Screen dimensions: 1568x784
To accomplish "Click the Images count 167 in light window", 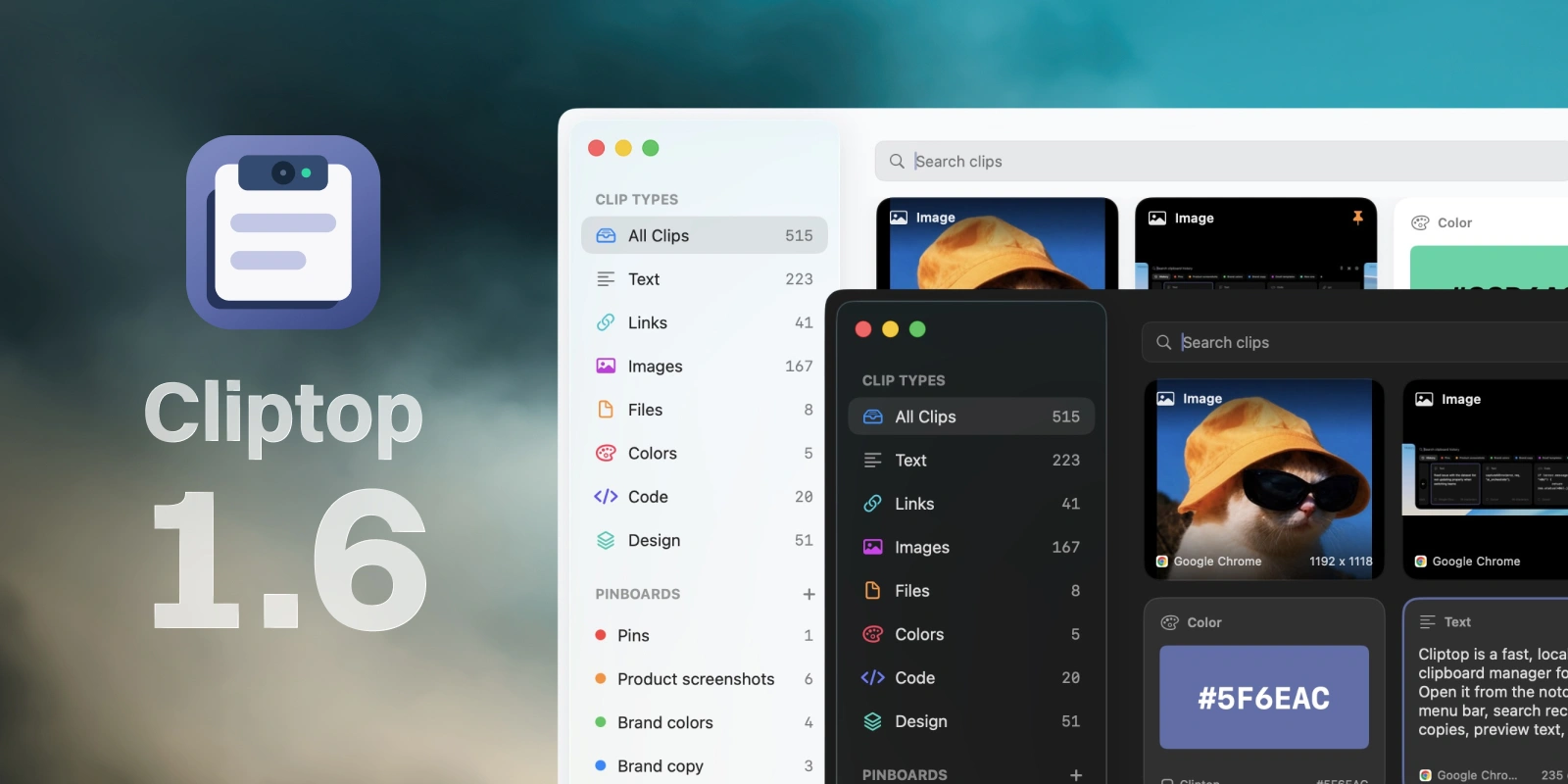I will (799, 366).
